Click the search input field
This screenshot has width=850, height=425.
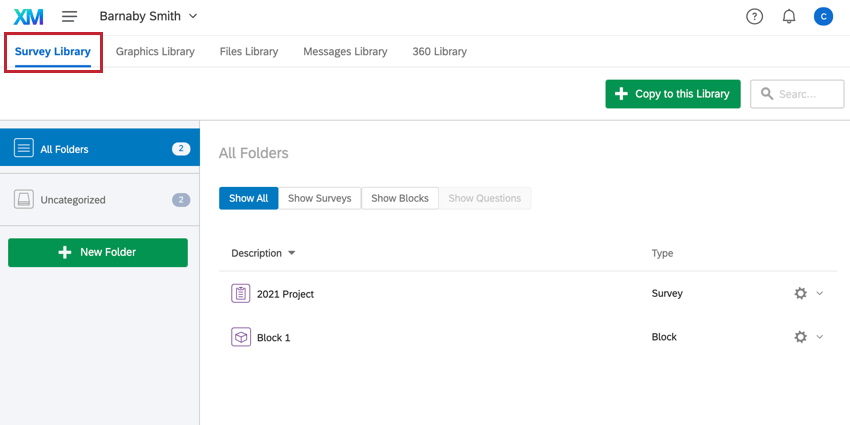[797, 94]
